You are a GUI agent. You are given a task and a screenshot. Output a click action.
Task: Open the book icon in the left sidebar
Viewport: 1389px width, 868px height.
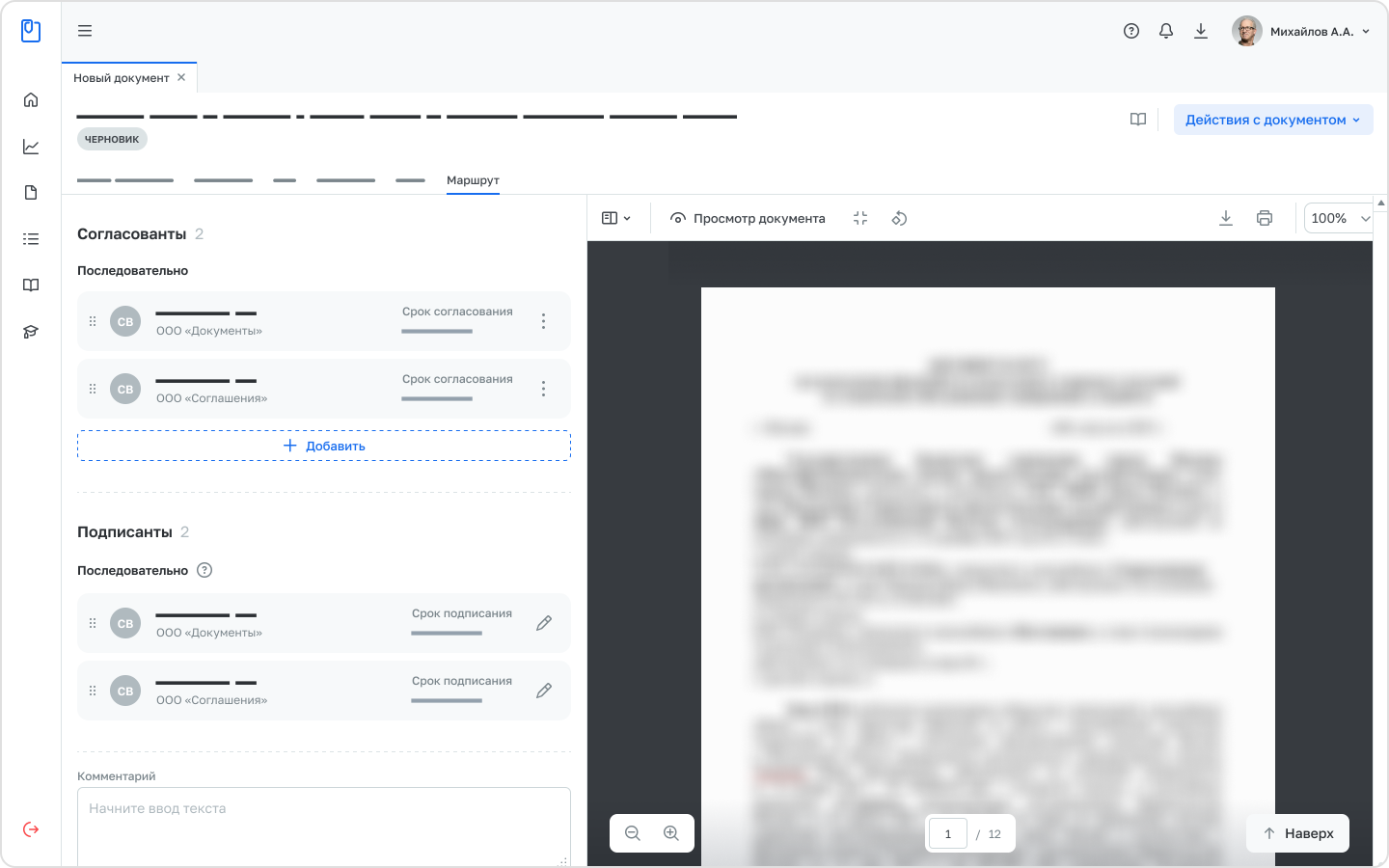coord(31,285)
